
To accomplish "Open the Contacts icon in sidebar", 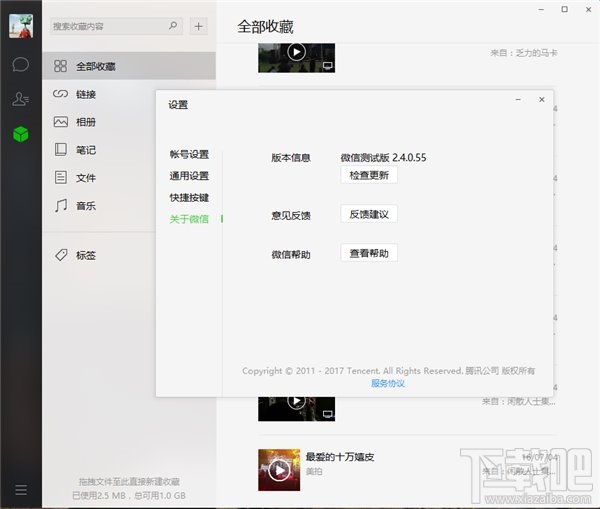I will point(21,99).
